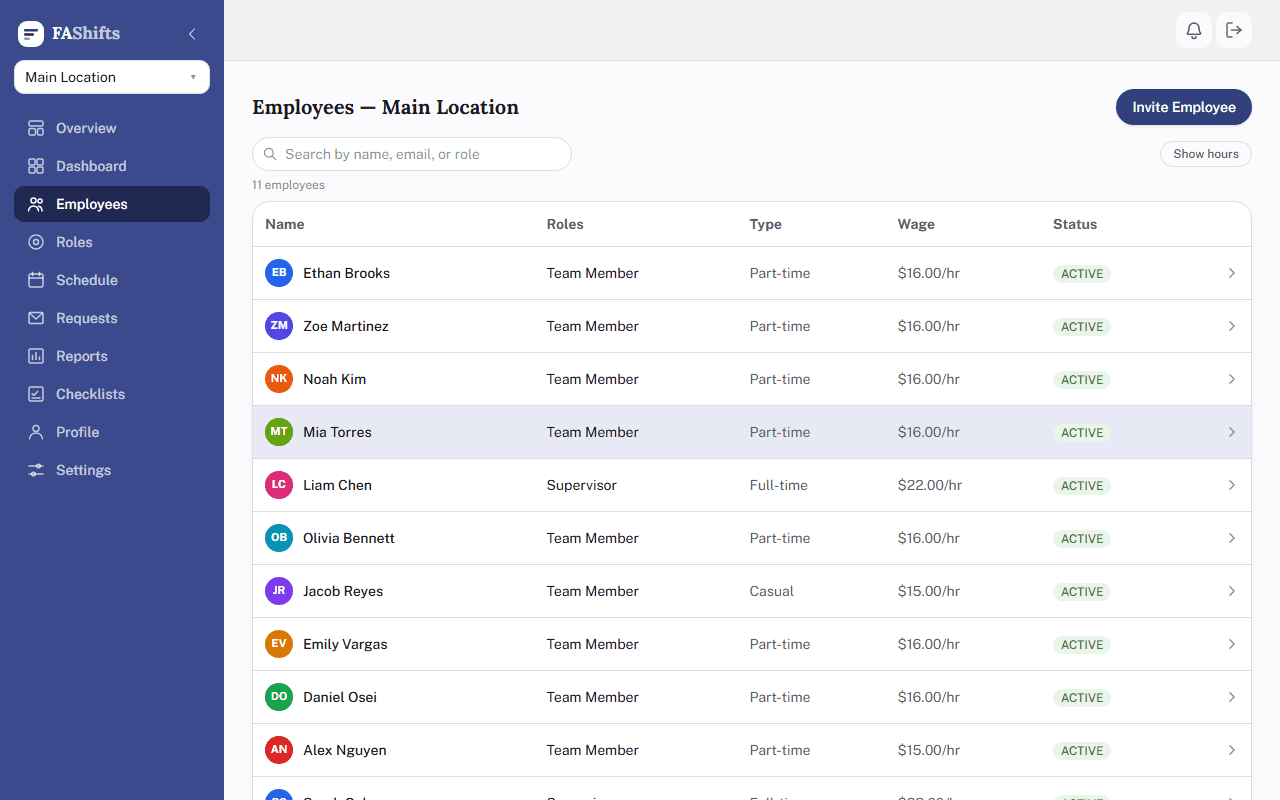Click the Name column header
This screenshot has height=800, width=1280.
tap(285, 224)
